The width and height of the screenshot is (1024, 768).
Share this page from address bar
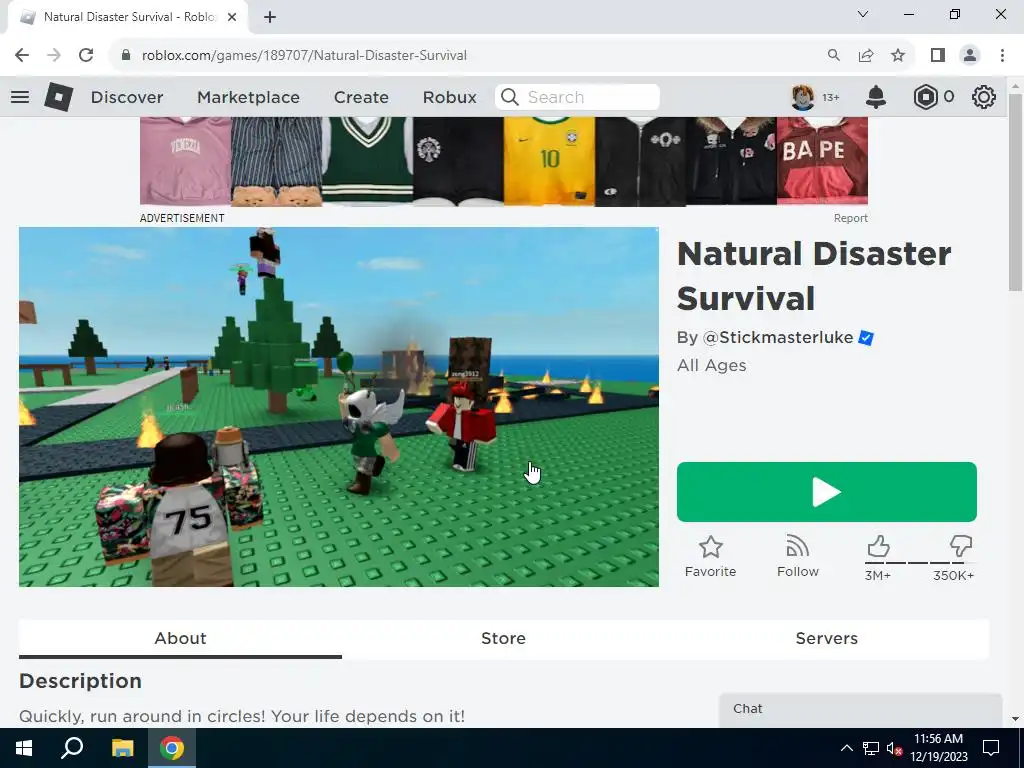[866, 56]
